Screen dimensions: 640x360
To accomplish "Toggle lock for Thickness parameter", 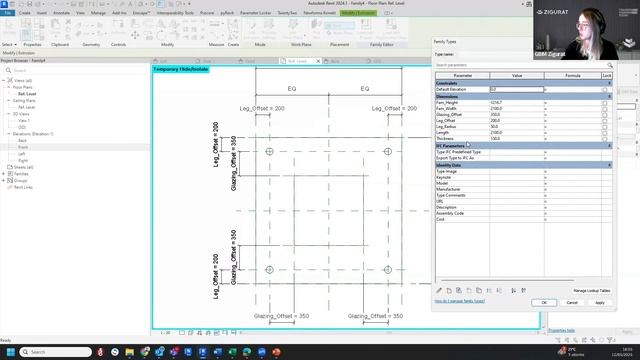I will tap(604, 139).
